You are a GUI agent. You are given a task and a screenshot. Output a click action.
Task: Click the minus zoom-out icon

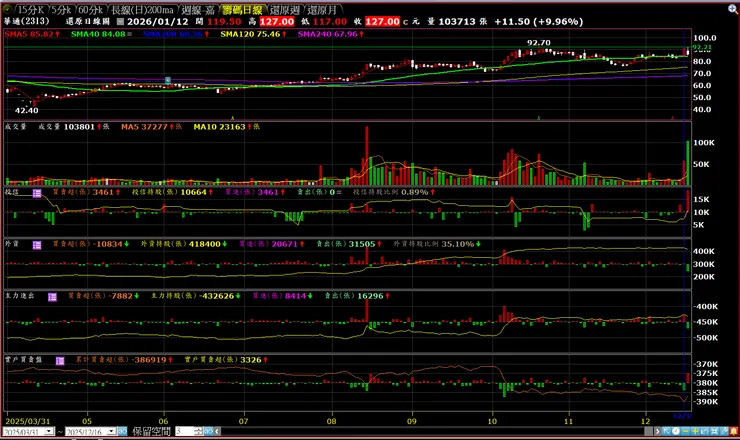click(x=685, y=431)
